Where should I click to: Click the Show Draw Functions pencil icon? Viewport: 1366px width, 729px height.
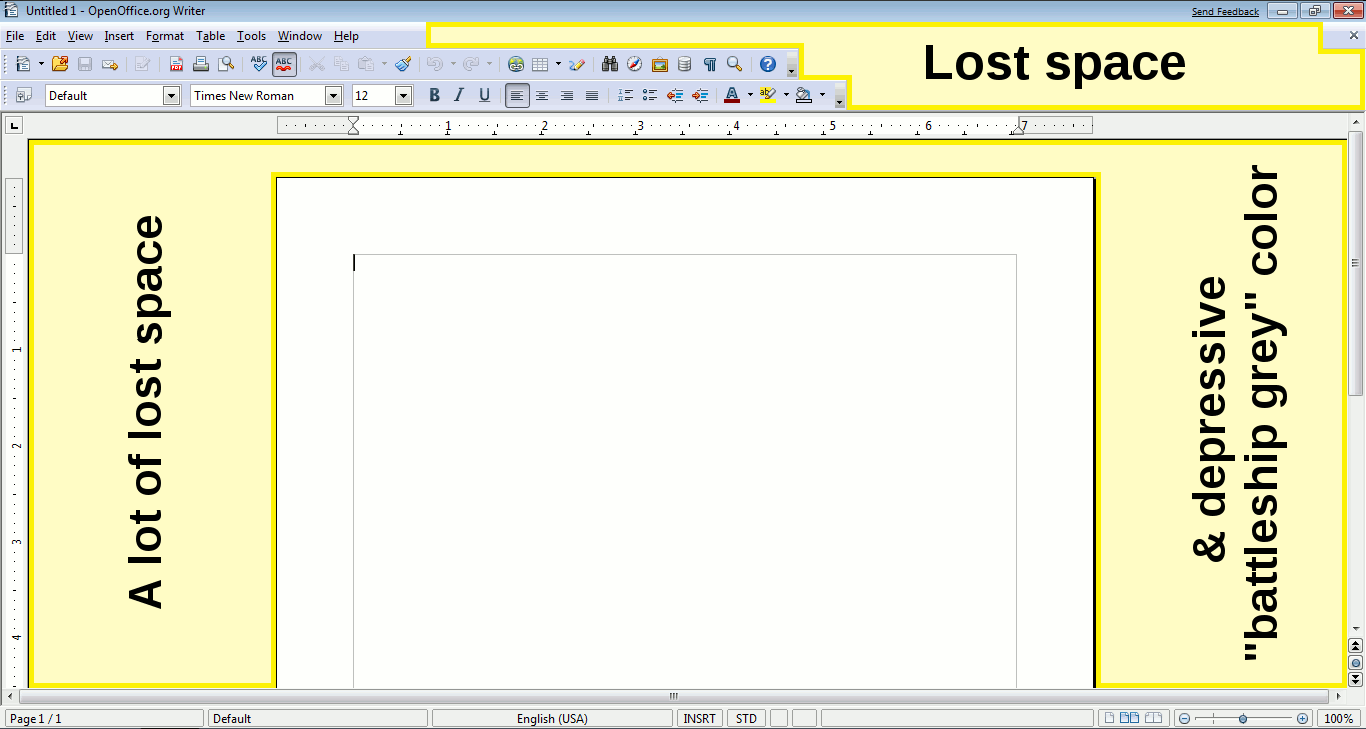(577, 64)
